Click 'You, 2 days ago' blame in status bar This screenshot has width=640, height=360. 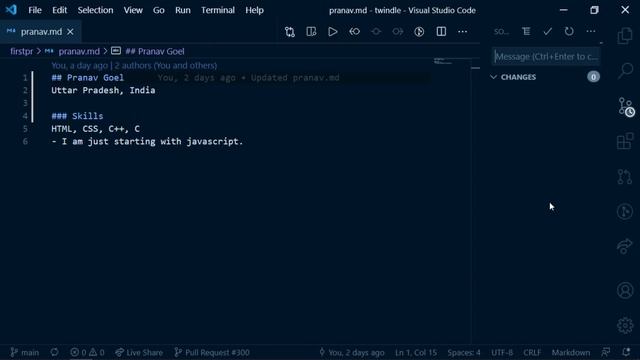(x=351, y=352)
